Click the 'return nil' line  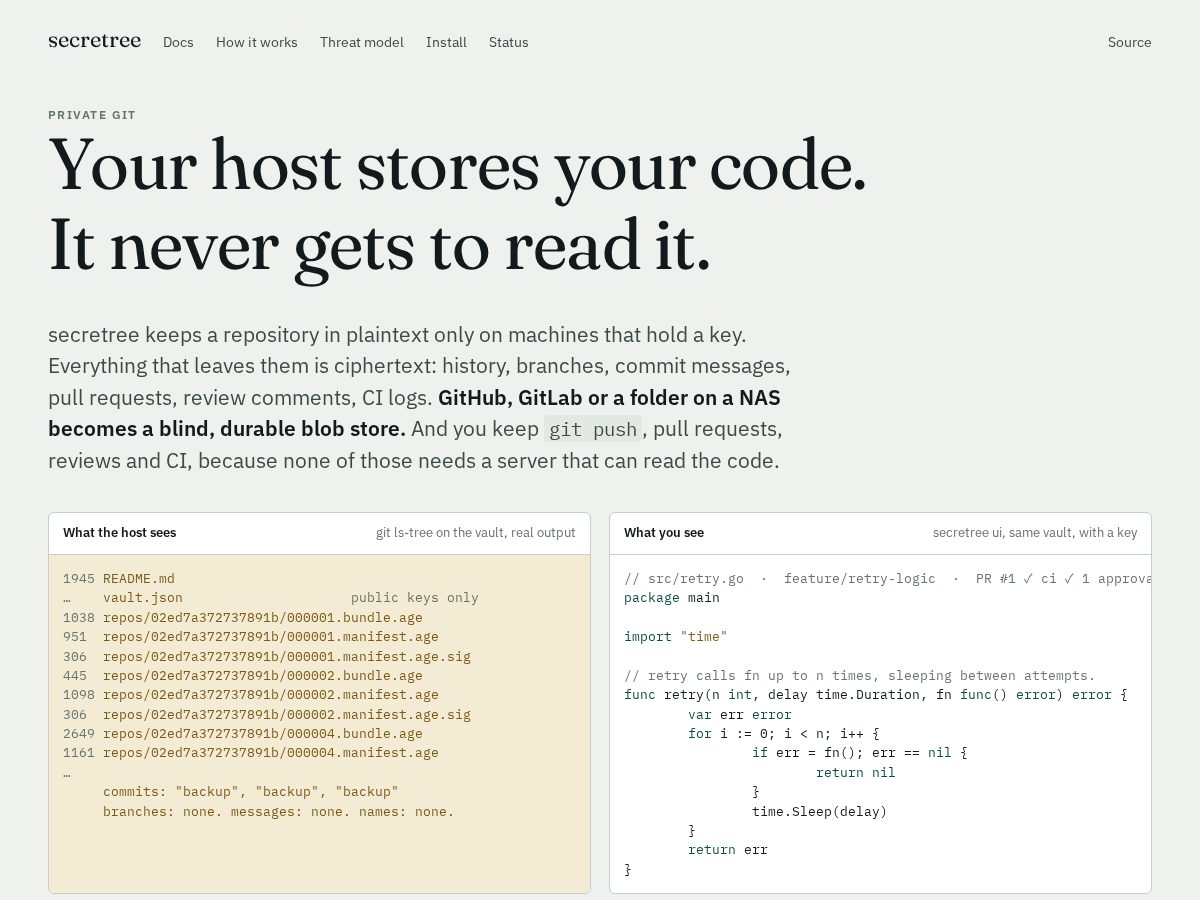pyautogui.click(x=856, y=772)
